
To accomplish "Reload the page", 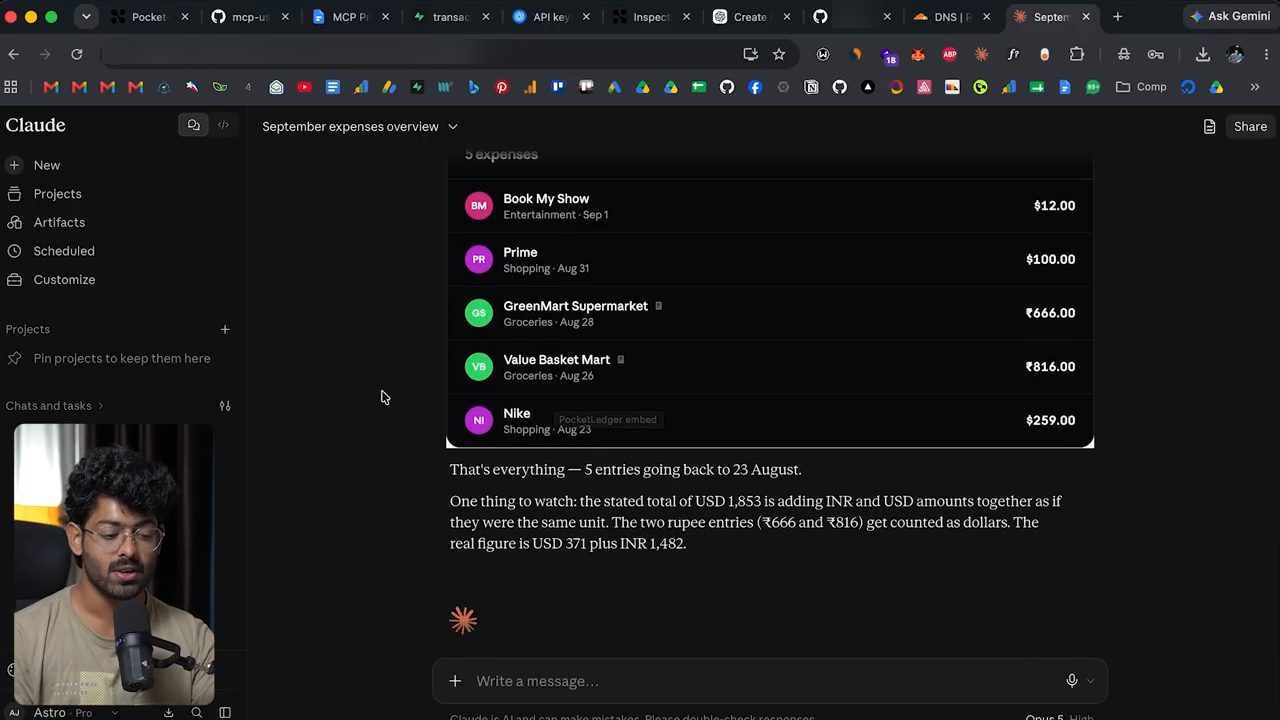I will (77, 54).
